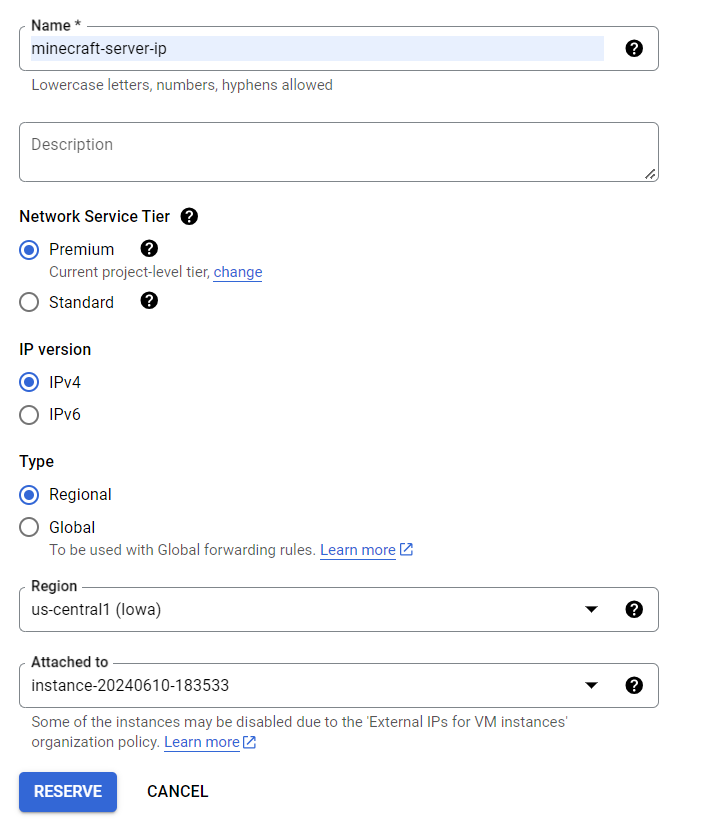Click external link icon after Global Learn more

tap(406, 549)
